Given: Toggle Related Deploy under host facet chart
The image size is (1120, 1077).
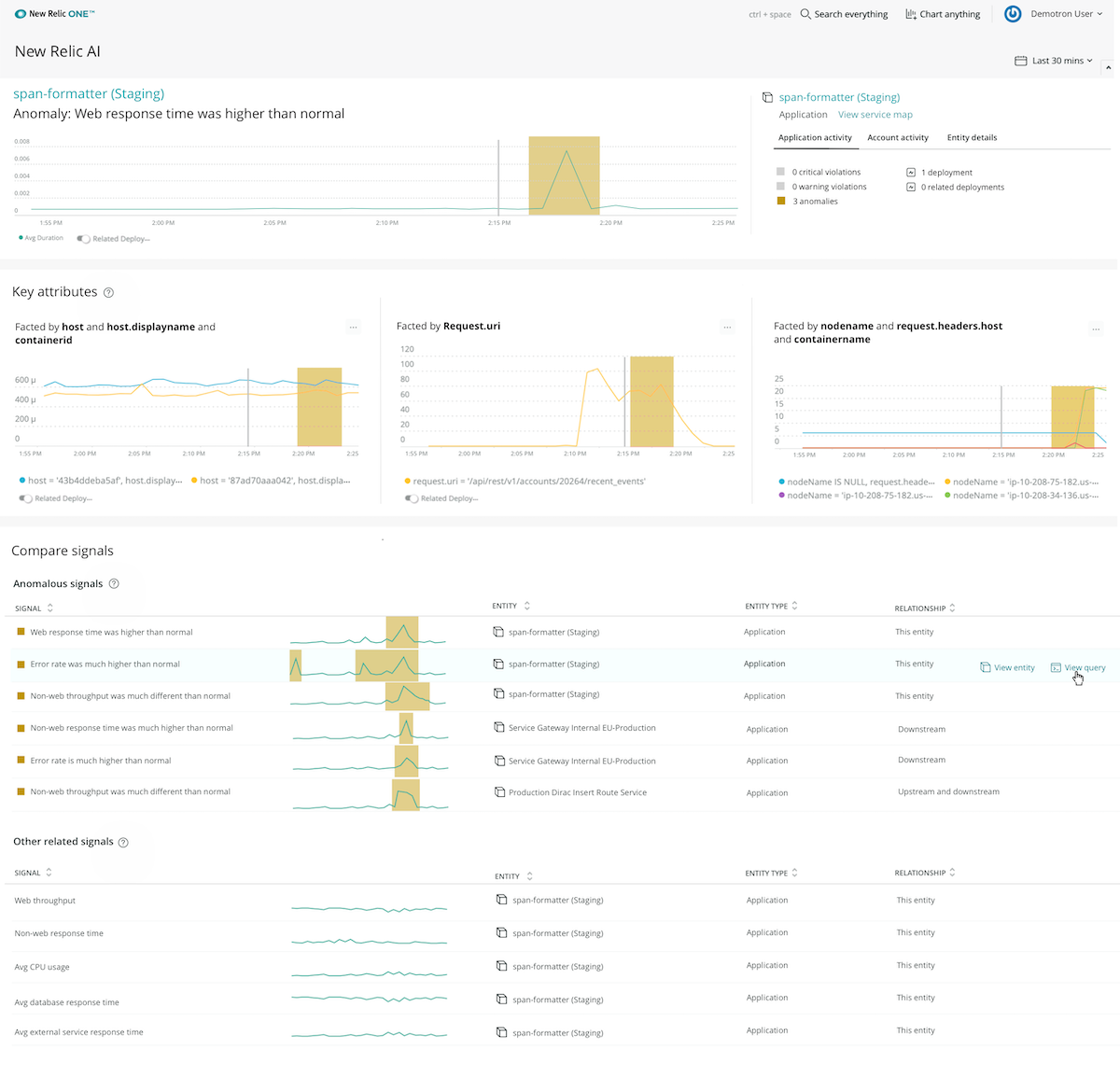Looking at the screenshot, I should [x=26, y=498].
